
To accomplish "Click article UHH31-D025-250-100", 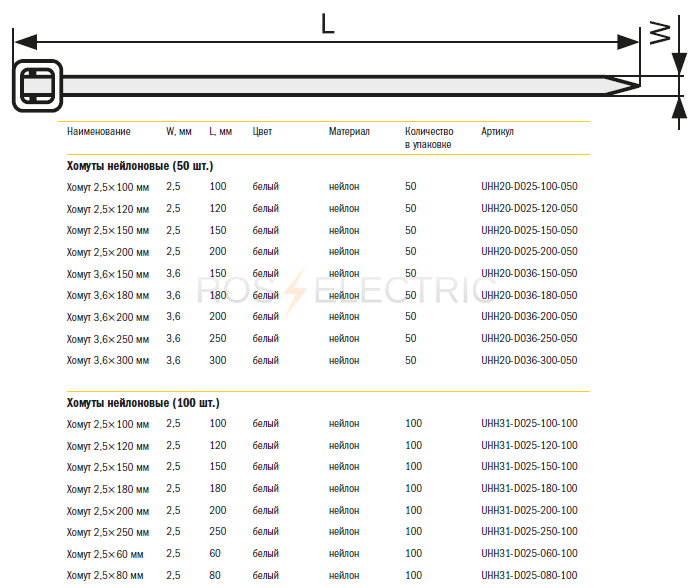I will click(529, 531).
